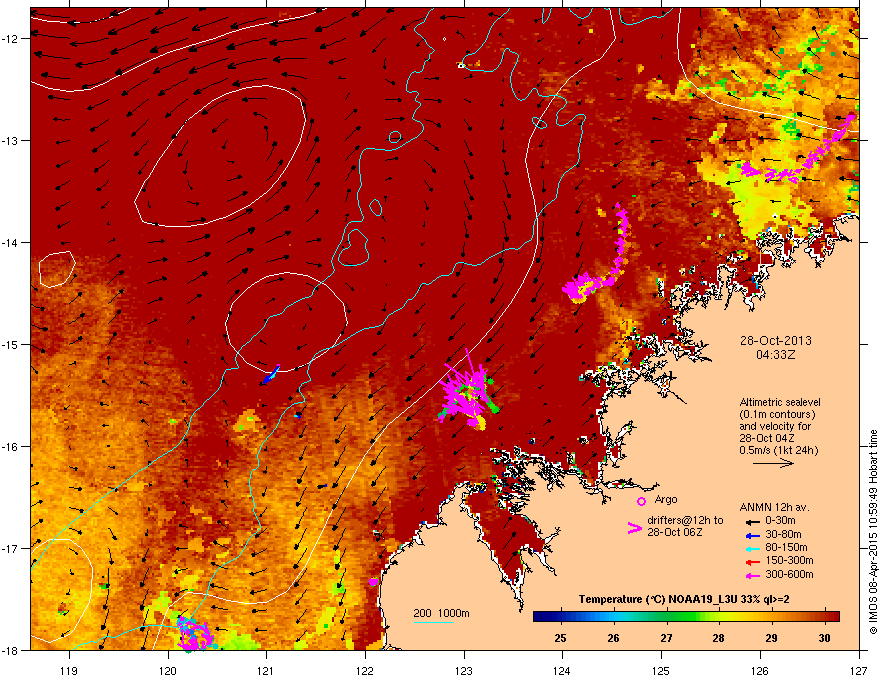Click the longitude axis label '127'
This screenshot has height=680, width=880.
(859, 670)
